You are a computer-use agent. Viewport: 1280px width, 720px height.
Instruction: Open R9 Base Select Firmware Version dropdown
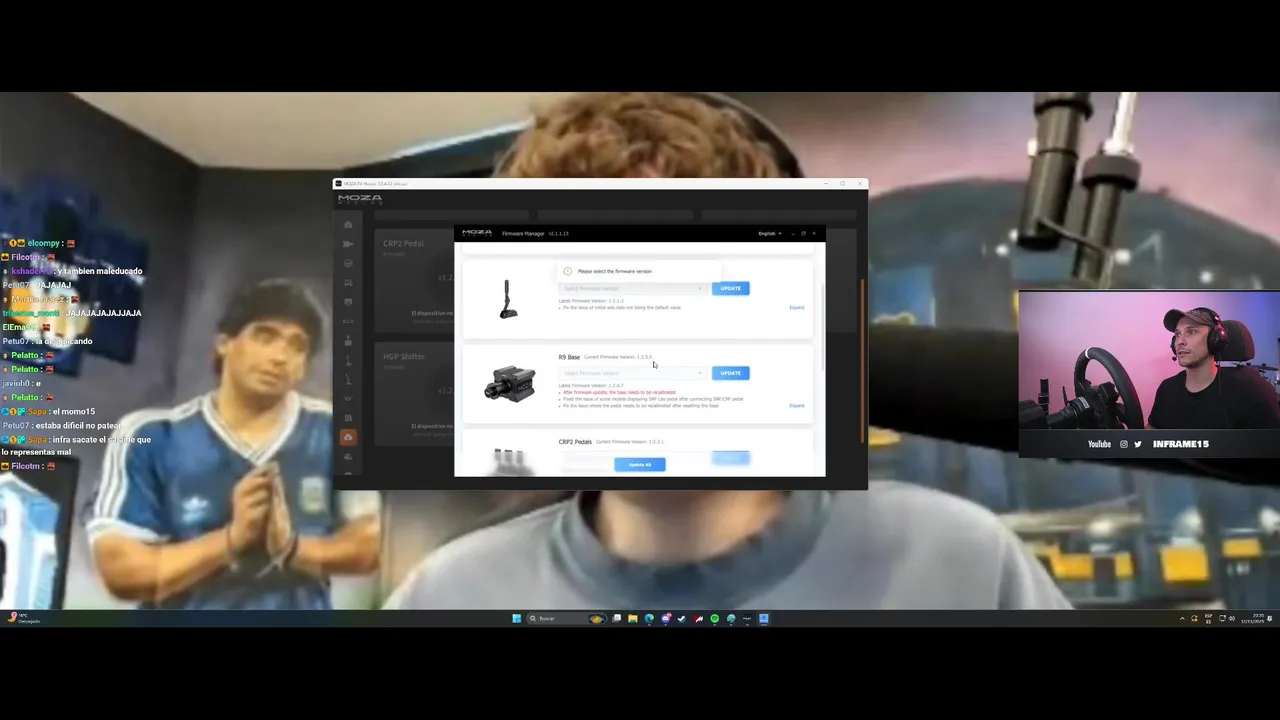coord(632,373)
